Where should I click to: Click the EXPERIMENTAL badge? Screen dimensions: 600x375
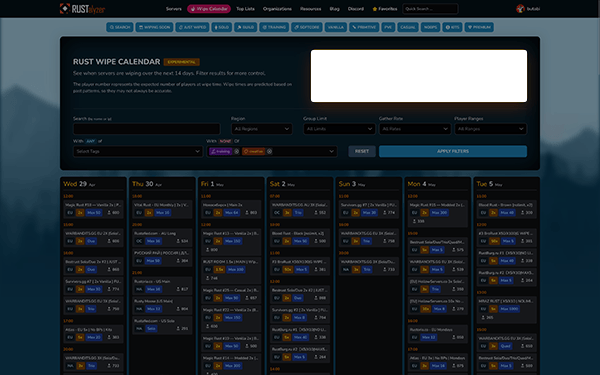pyautogui.click(x=181, y=62)
